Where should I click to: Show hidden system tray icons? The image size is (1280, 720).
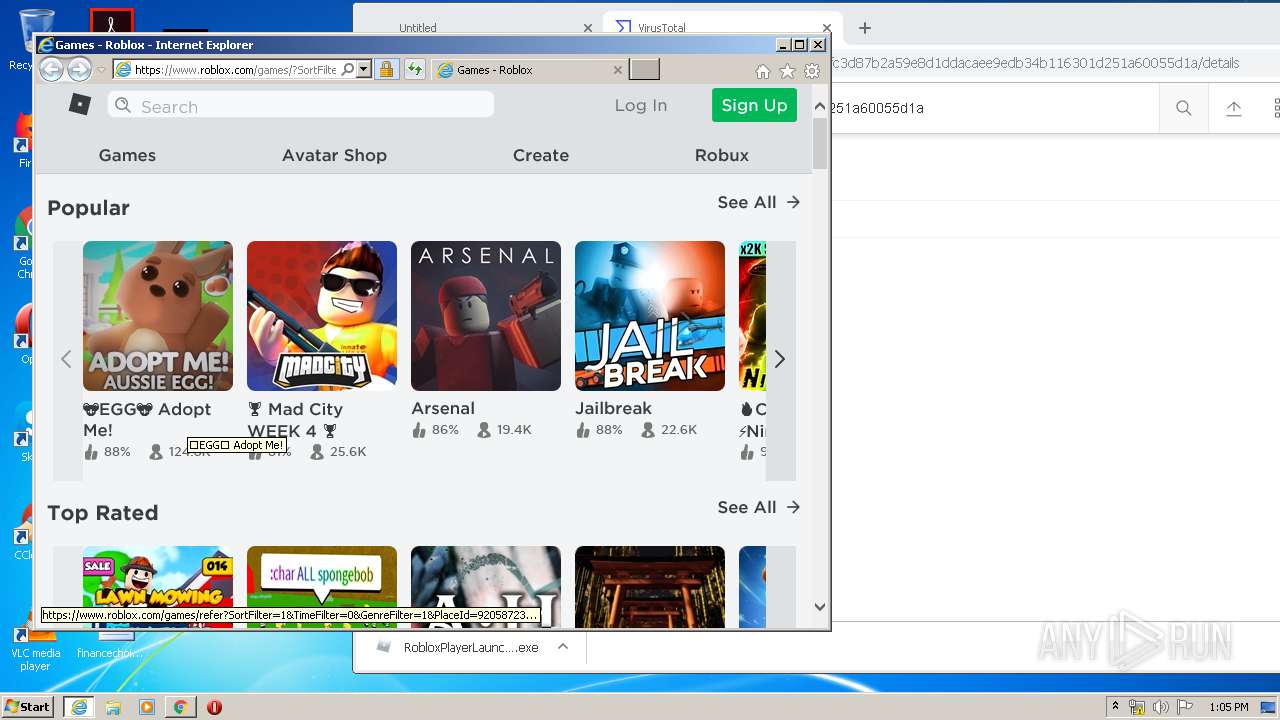pyautogui.click(x=1116, y=707)
